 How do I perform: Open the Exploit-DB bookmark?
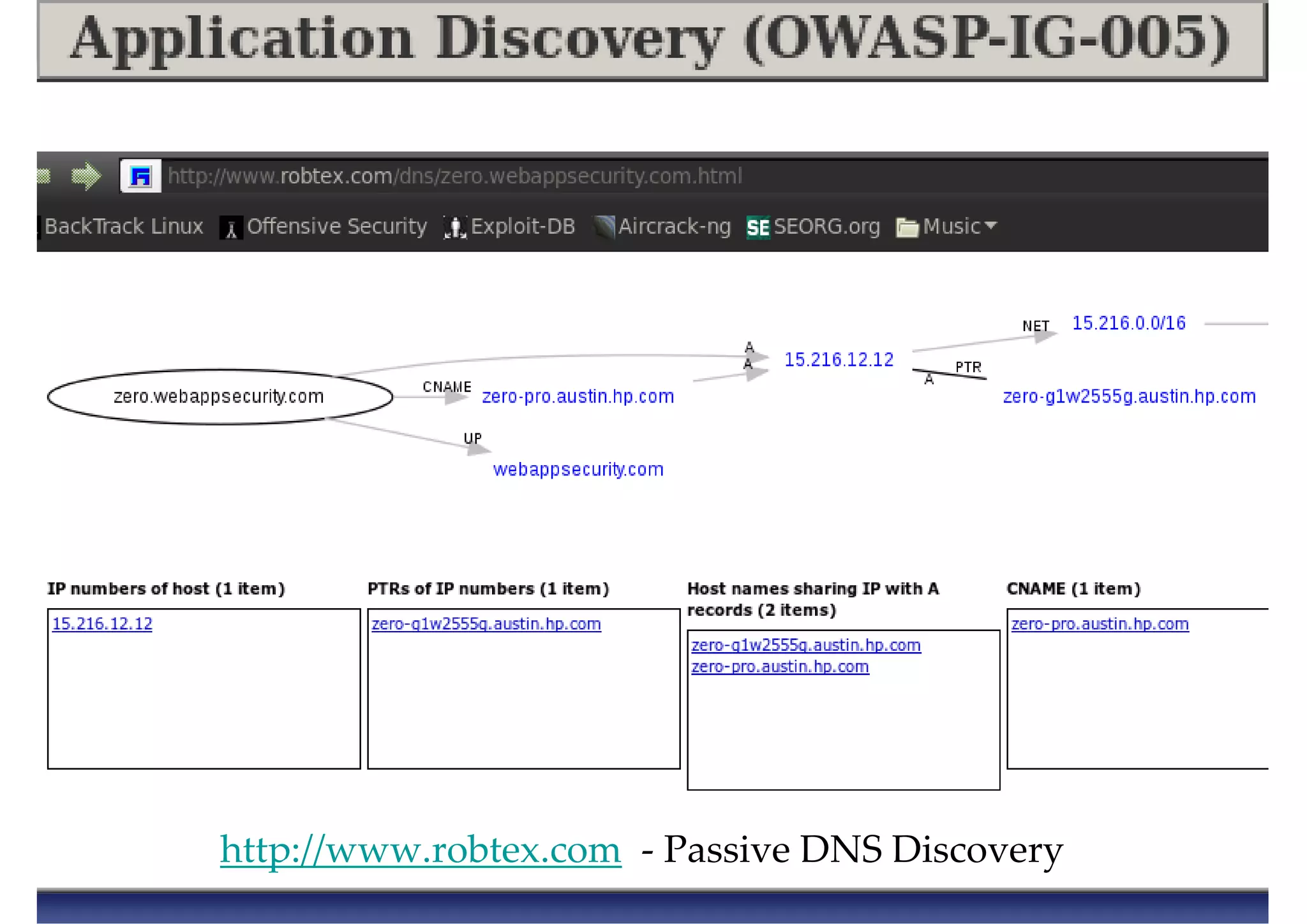point(523,227)
